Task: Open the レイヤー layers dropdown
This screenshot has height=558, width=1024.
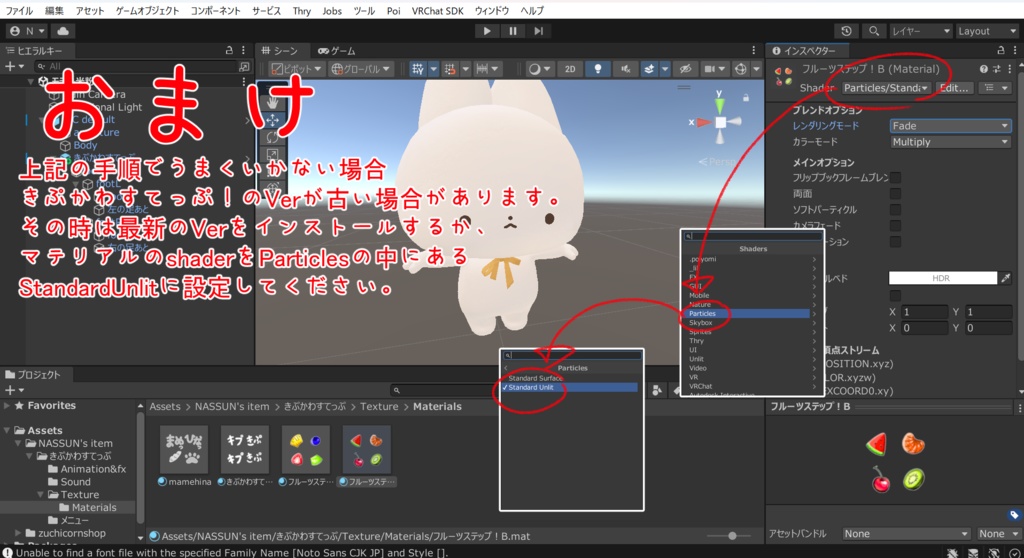Action: tap(921, 31)
